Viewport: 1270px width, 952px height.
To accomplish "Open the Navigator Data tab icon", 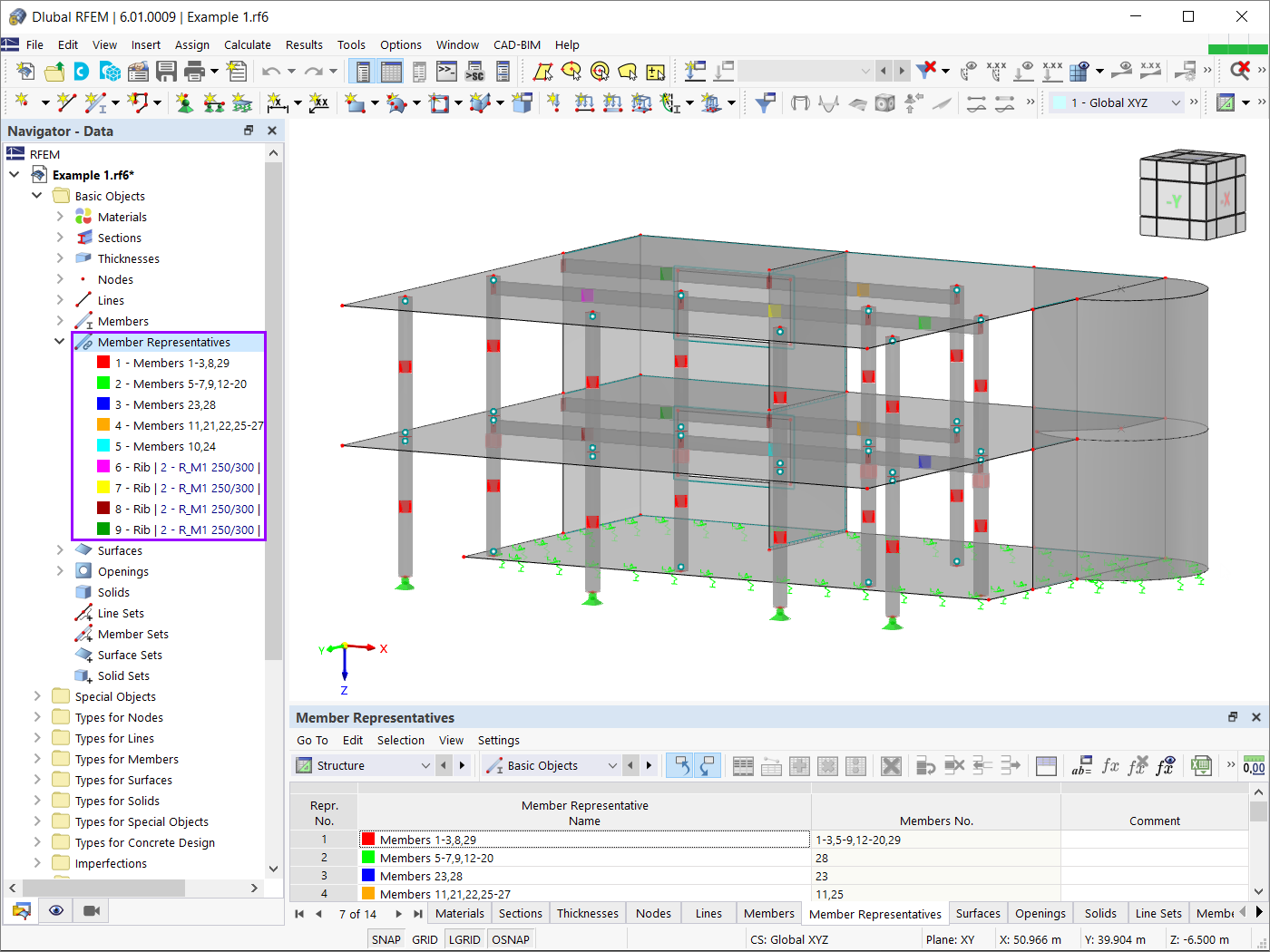I will 22,910.
